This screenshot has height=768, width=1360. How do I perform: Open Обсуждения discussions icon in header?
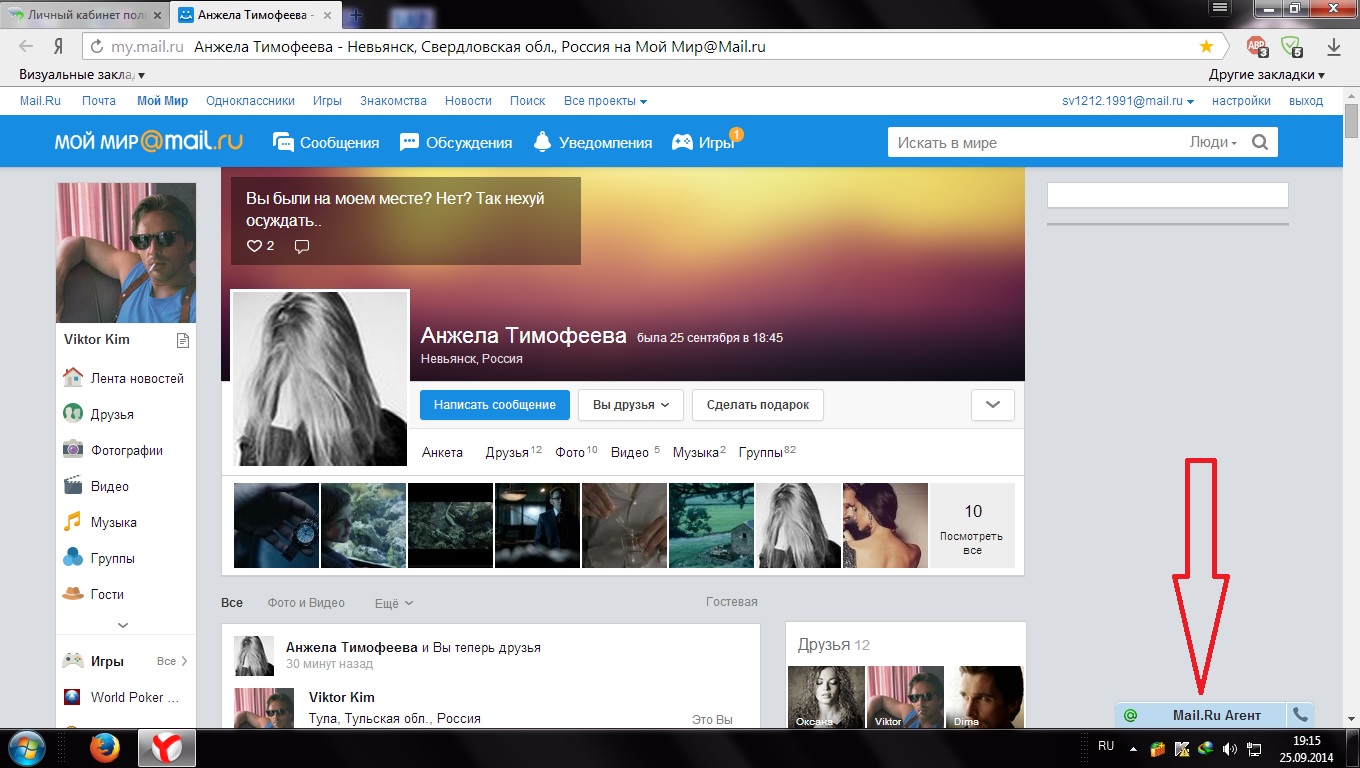coord(409,142)
